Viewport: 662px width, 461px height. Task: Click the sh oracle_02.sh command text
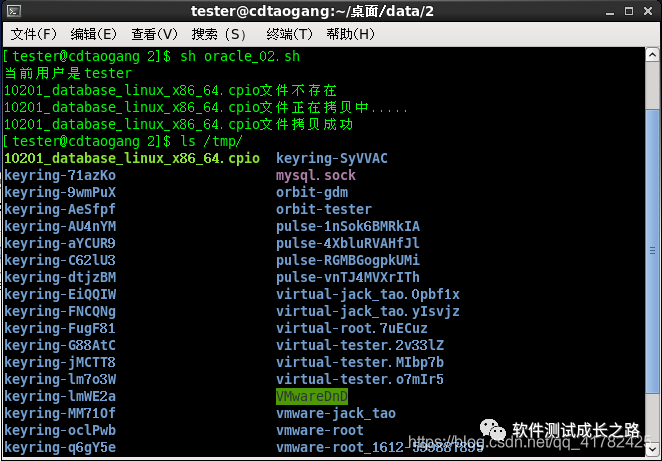pos(240,56)
